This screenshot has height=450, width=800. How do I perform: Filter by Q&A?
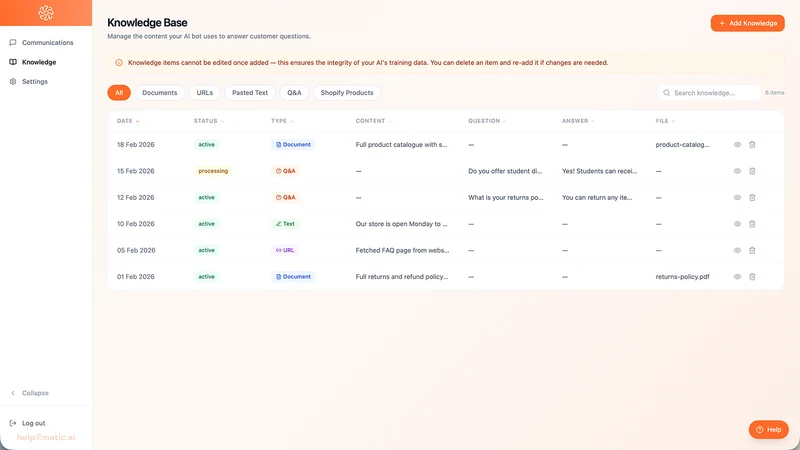[294, 93]
